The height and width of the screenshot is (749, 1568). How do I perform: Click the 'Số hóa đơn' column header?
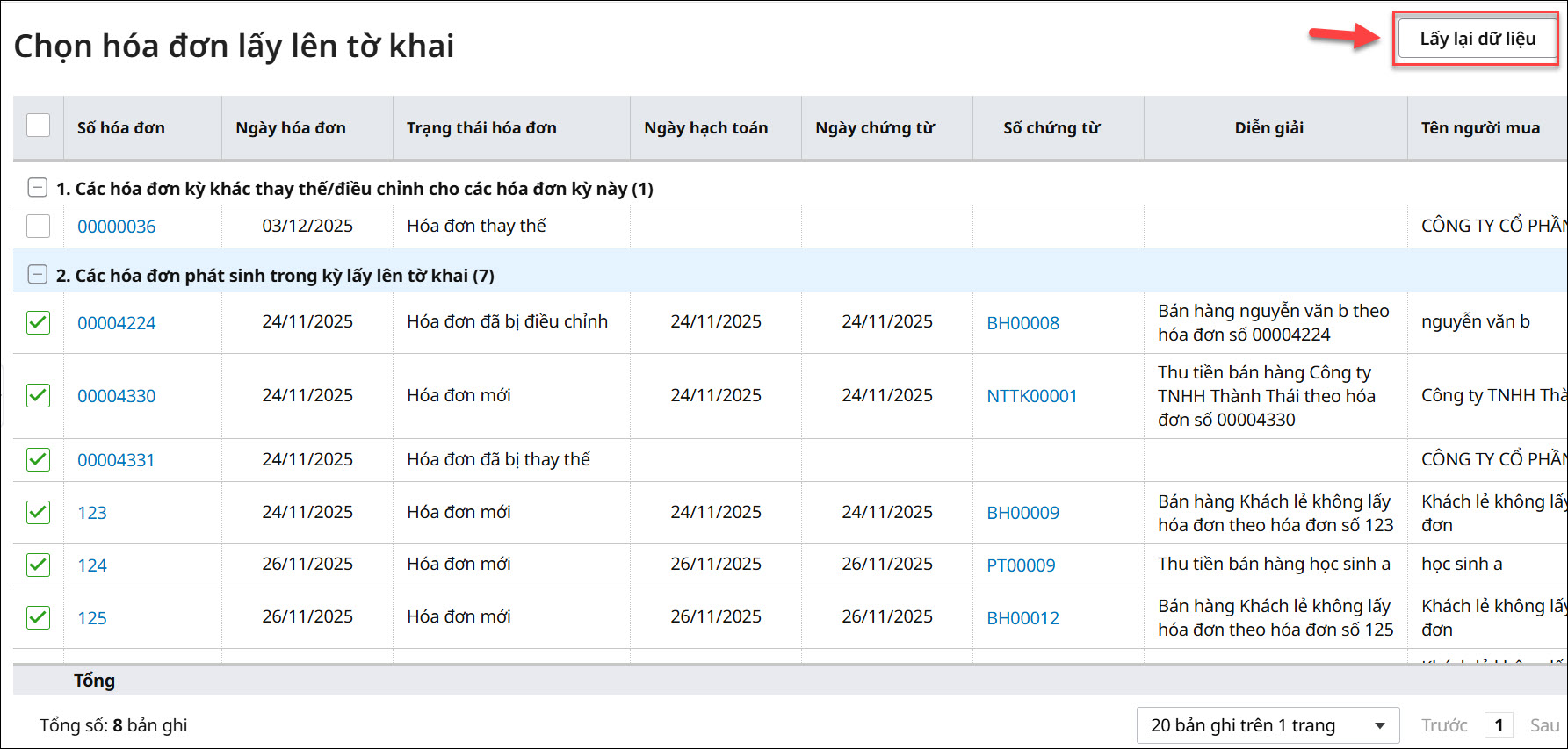[x=121, y=128]
